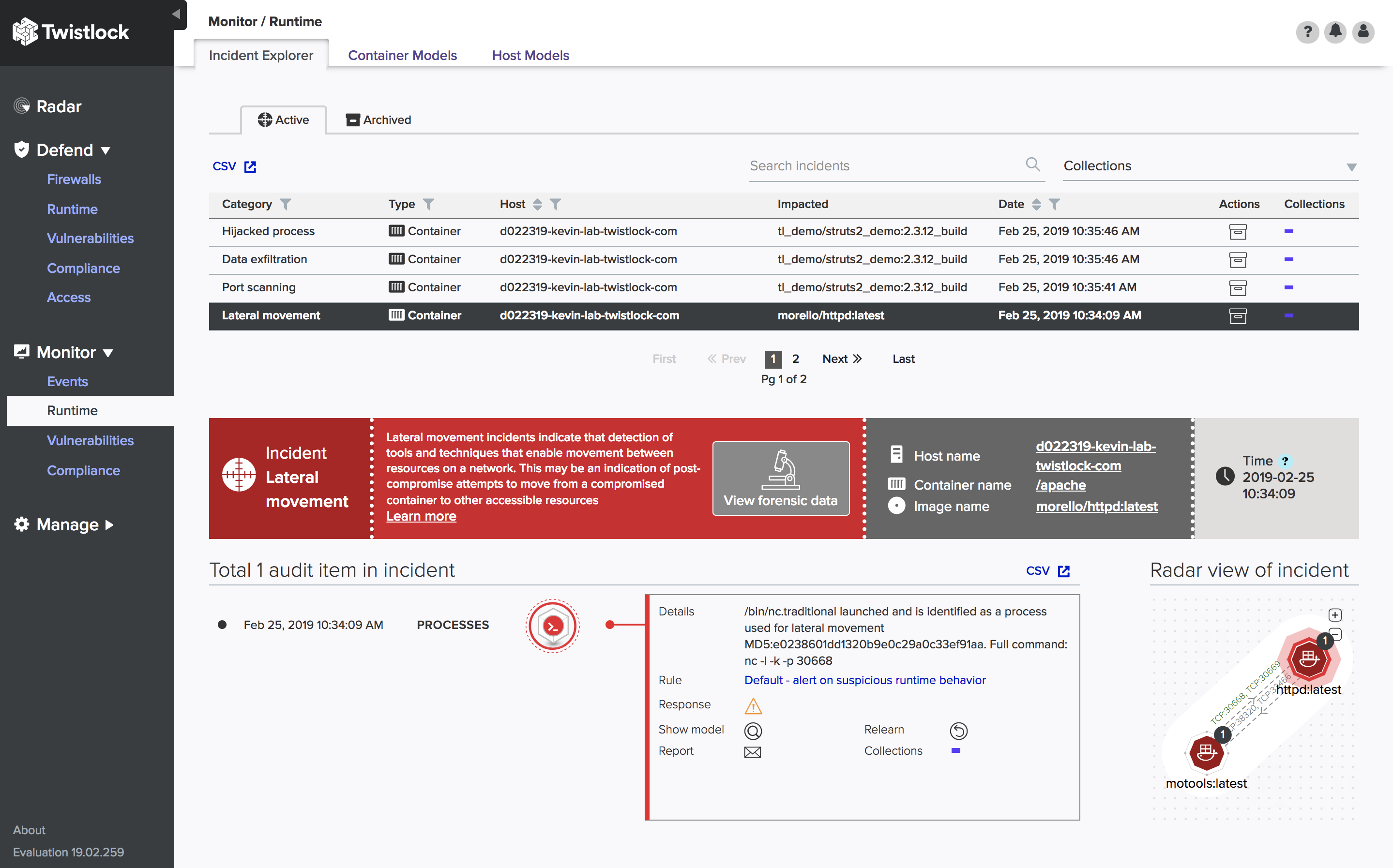1393x868 pixels.
Task: Open the Archived incidents tab
Action: pos(379,120)
